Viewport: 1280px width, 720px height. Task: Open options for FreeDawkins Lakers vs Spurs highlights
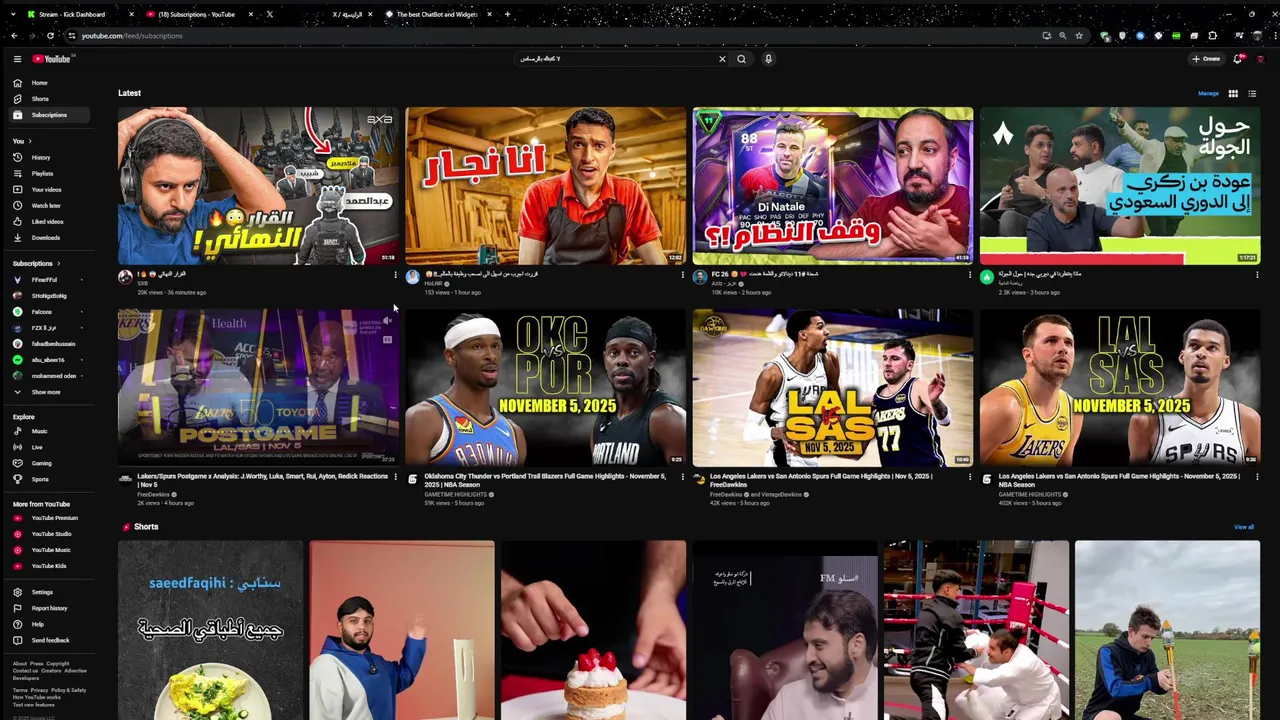[x=970, y=477]
